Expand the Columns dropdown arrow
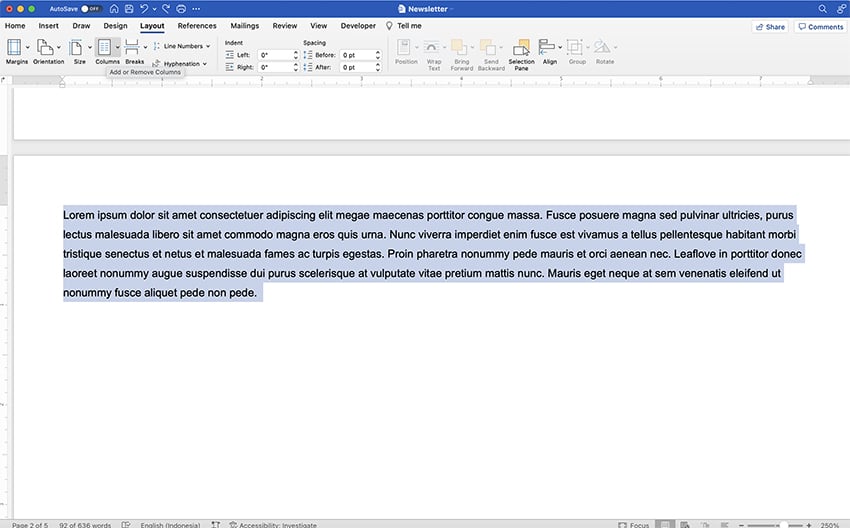The image size is (850, 528). point(117,47)
